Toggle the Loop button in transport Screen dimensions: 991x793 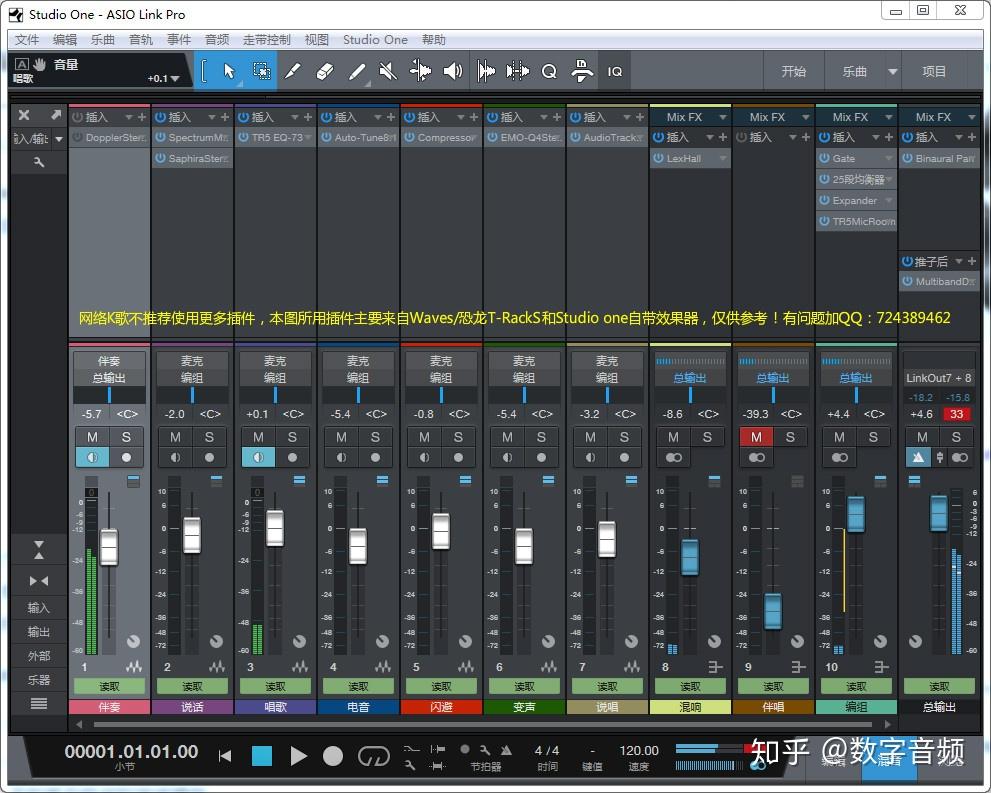pos(373,756)
